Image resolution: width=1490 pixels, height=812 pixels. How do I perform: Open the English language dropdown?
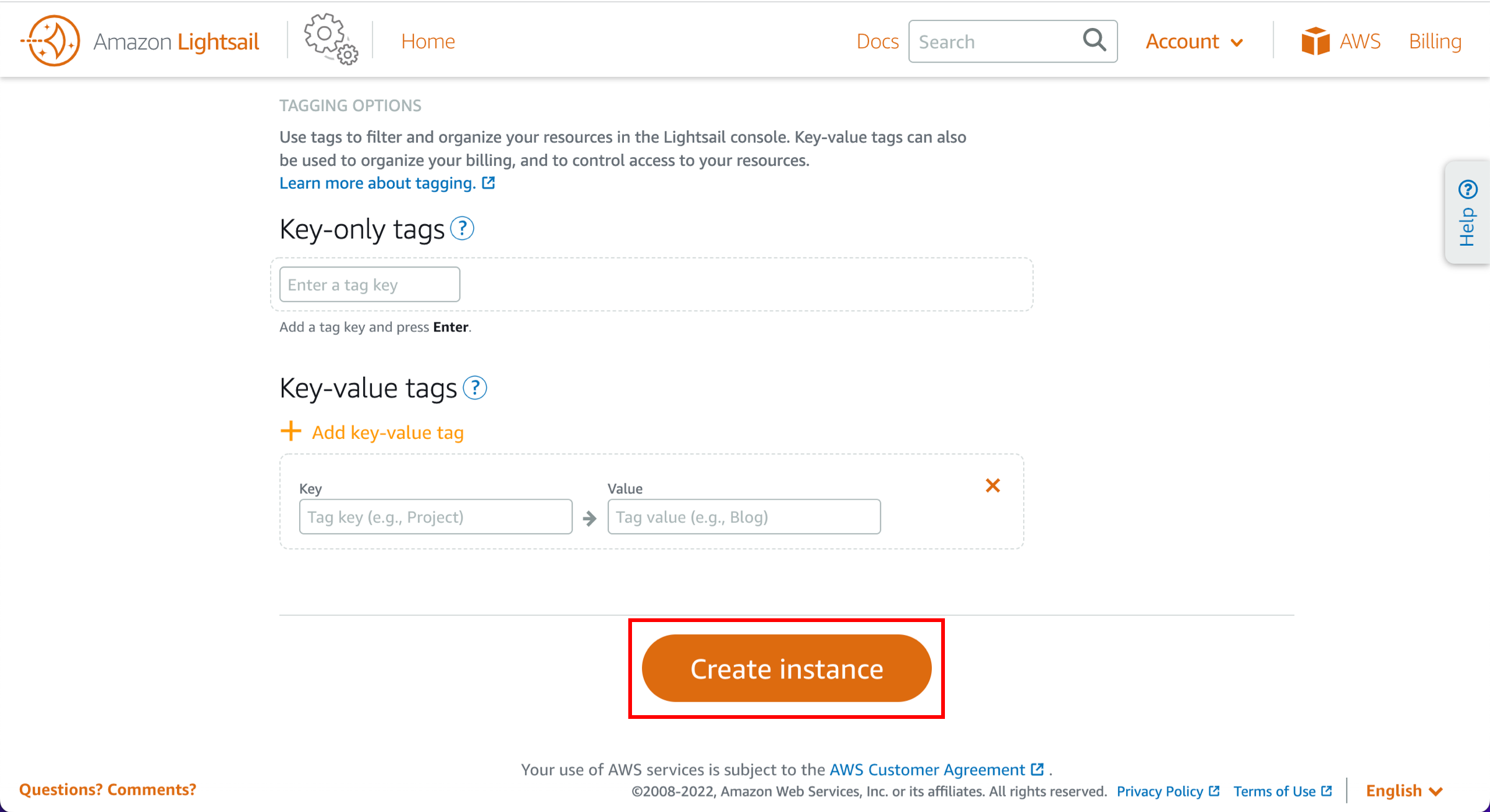tap(1404, 790)
